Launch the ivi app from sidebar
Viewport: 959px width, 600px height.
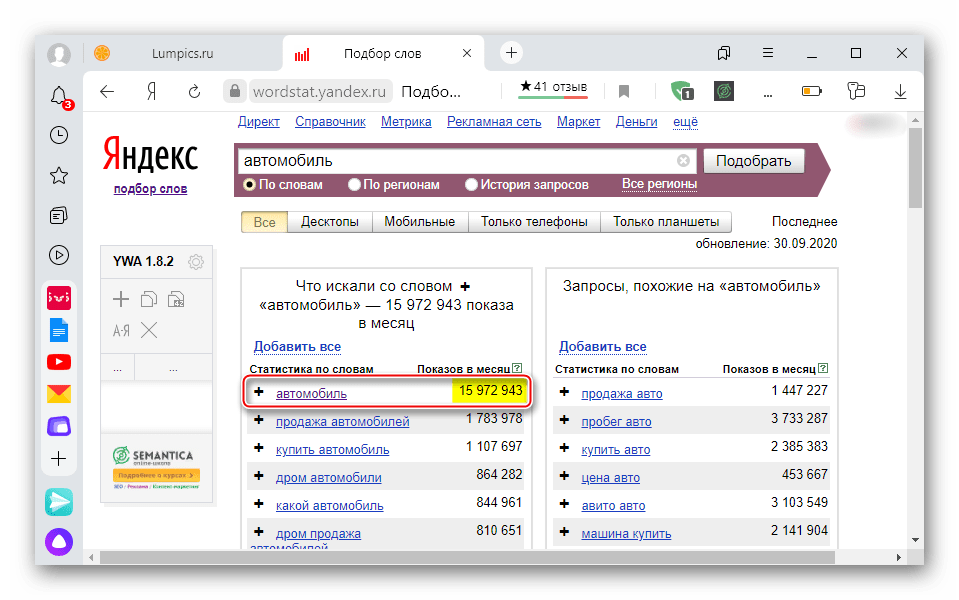click(x=59, y=298)
